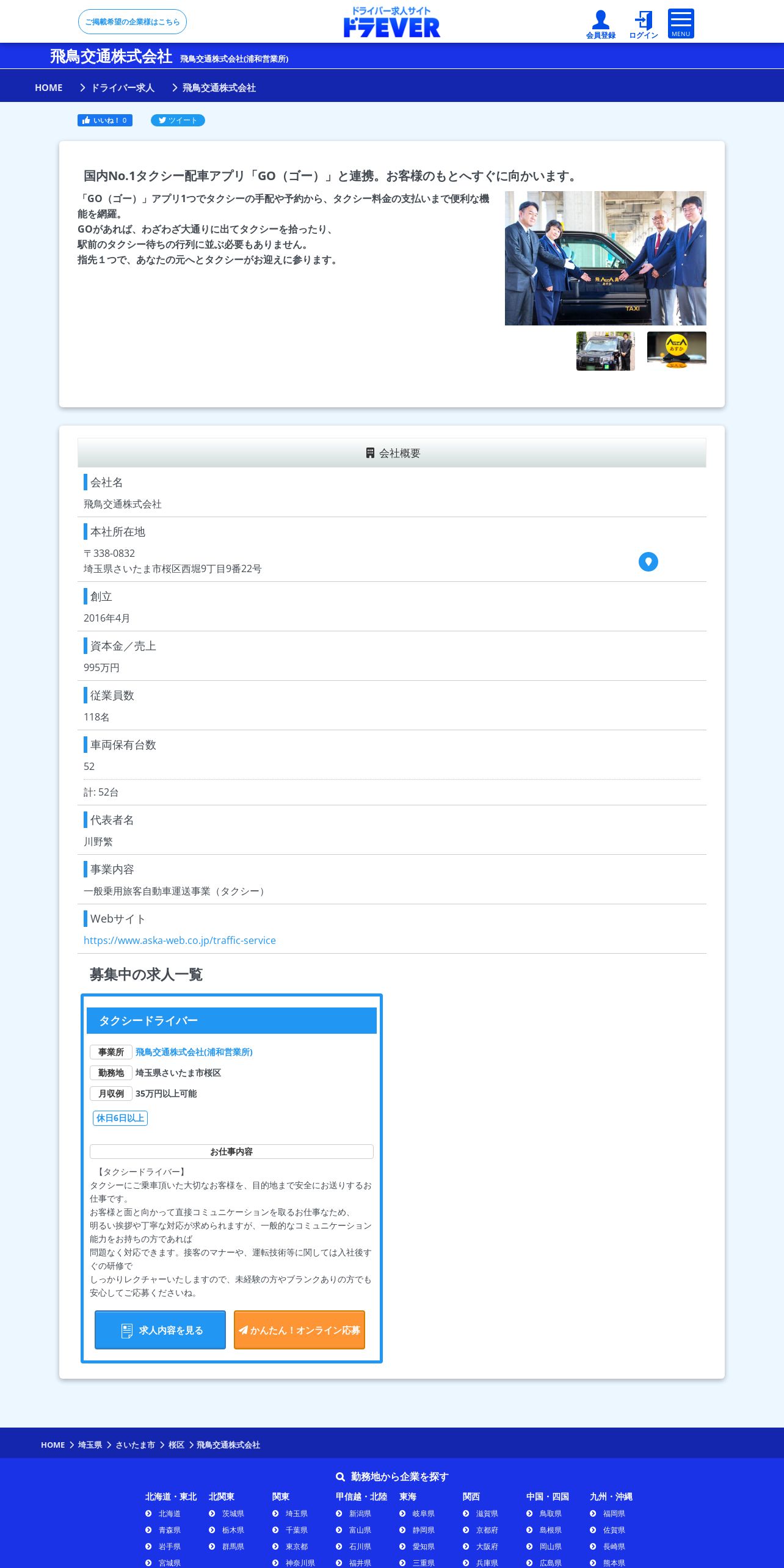This screenshot has height=1568, width=784.
Task: Open the MENU hamburger button
Action: coord(681,24)
